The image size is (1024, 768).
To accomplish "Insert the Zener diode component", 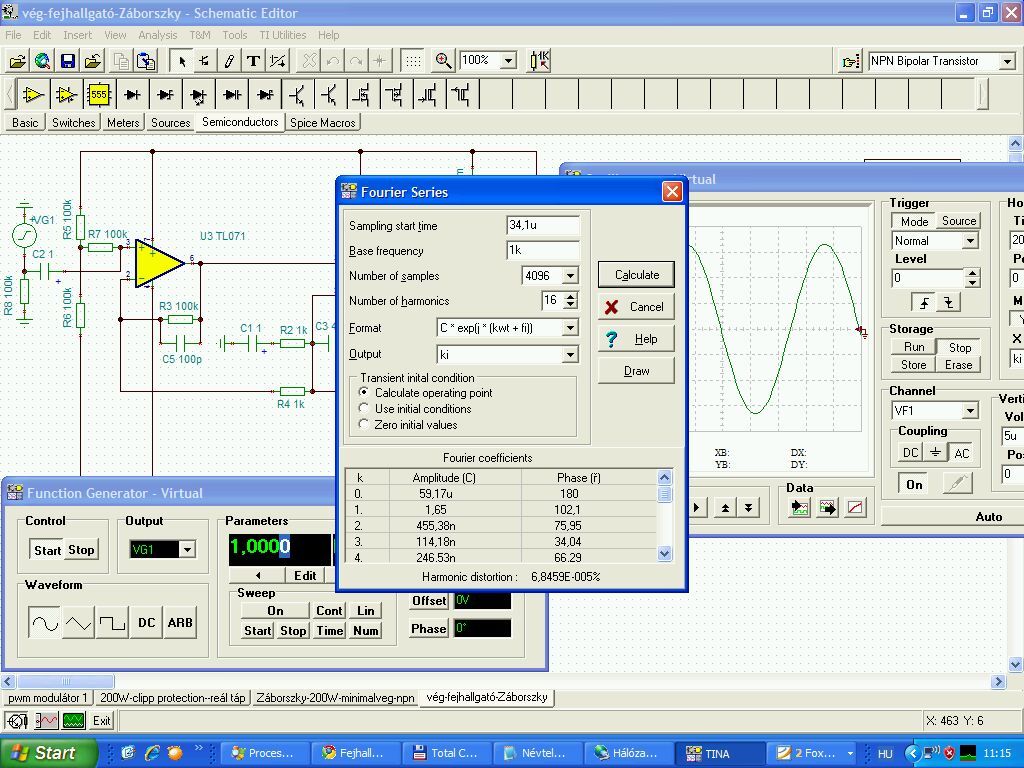I will click(166, 95).
